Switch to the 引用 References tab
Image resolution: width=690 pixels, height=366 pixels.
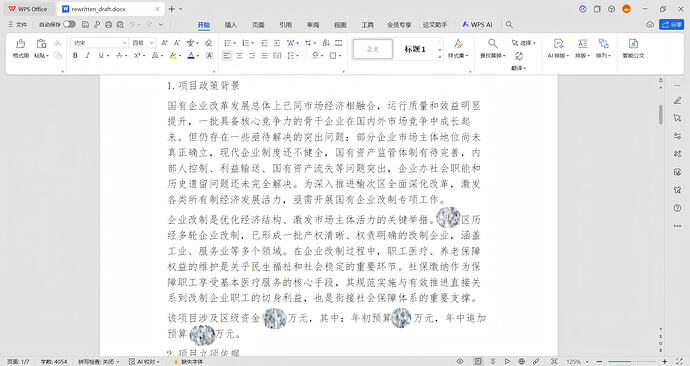click(286, 25)
